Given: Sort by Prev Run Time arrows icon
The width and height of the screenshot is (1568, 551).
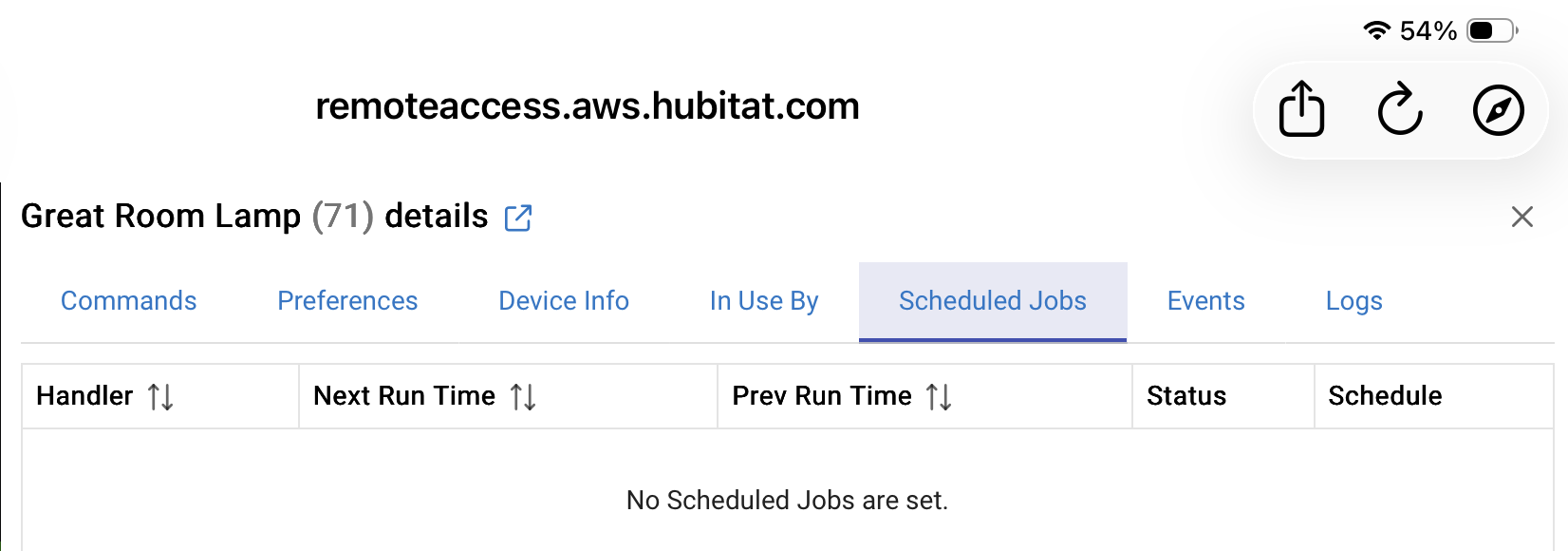Looking at the screenshot, I should [939, 396].
